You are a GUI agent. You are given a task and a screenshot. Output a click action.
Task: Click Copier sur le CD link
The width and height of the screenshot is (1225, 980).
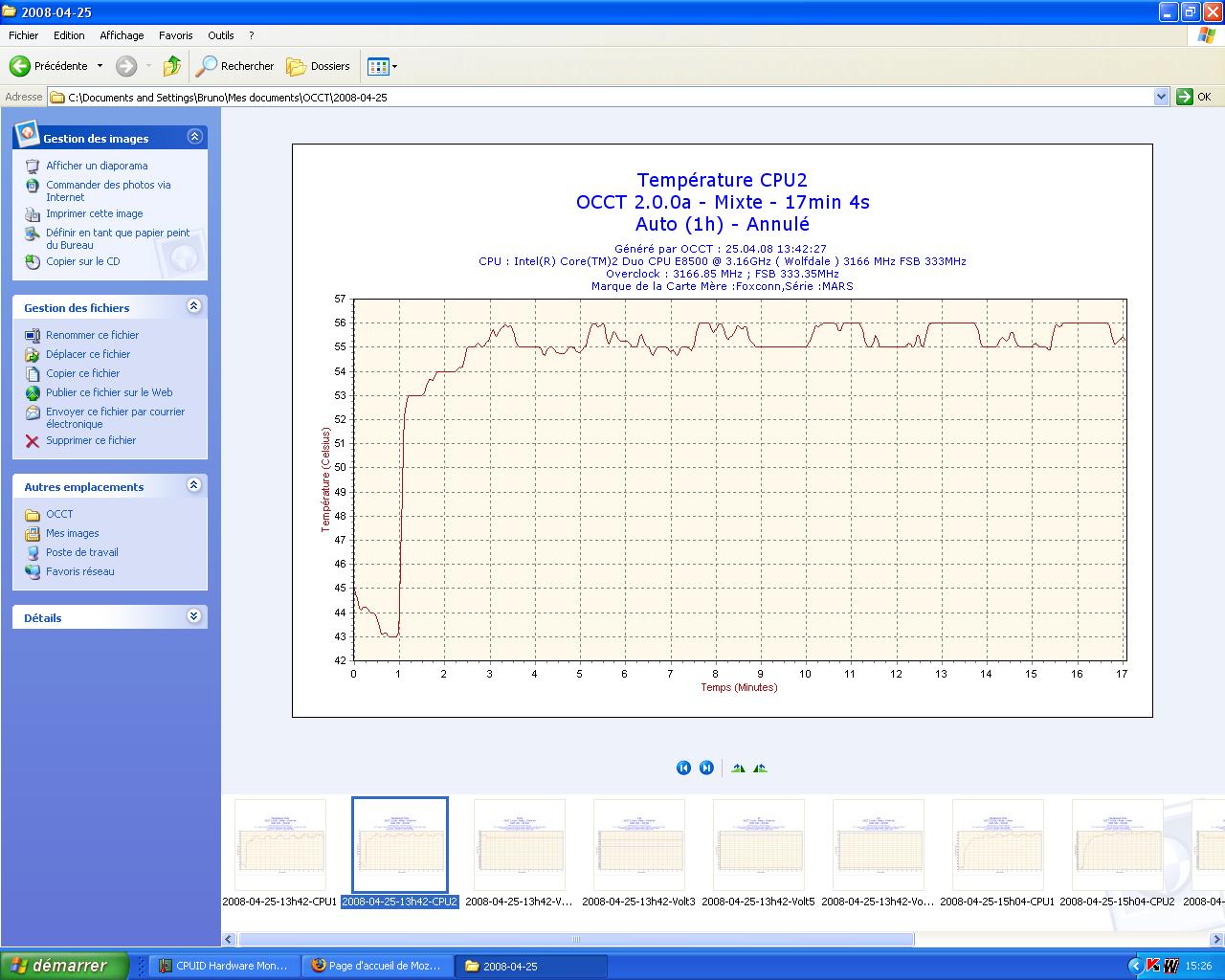pyautogui.click(x=83, y=261)
